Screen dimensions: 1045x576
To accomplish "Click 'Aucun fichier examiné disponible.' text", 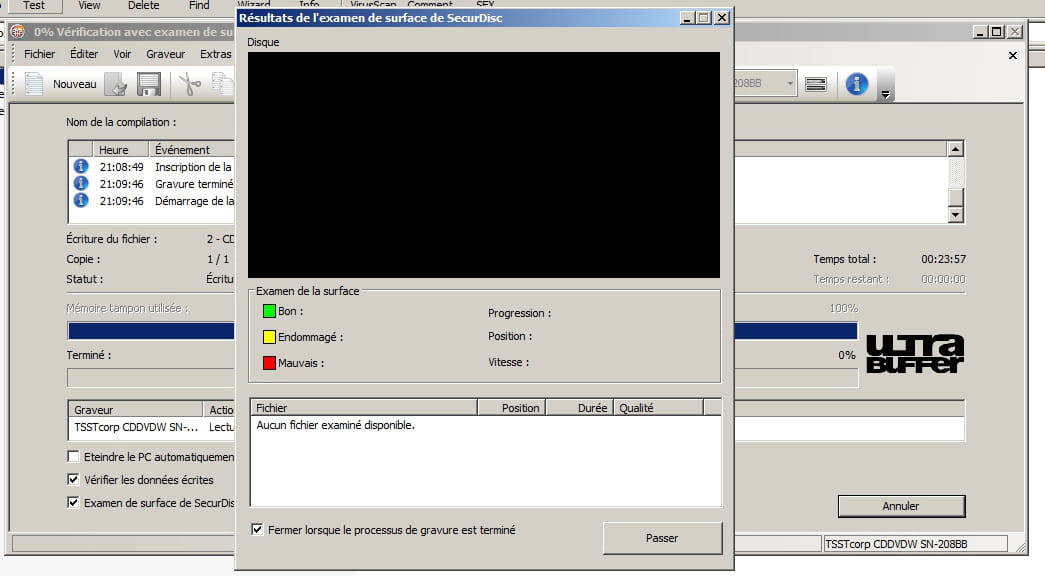I will [x=335, y=425].
